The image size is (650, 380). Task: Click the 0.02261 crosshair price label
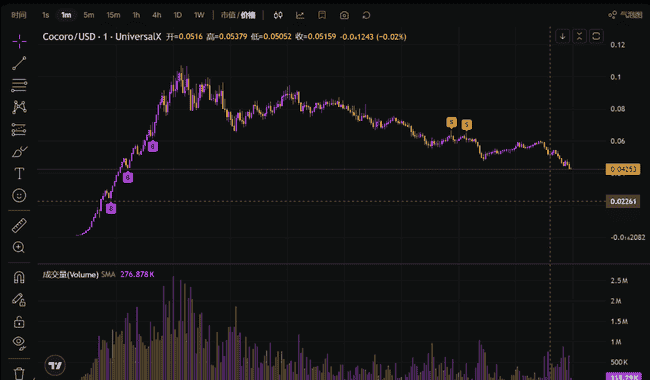pyautogui.click(x=623, y=201)
